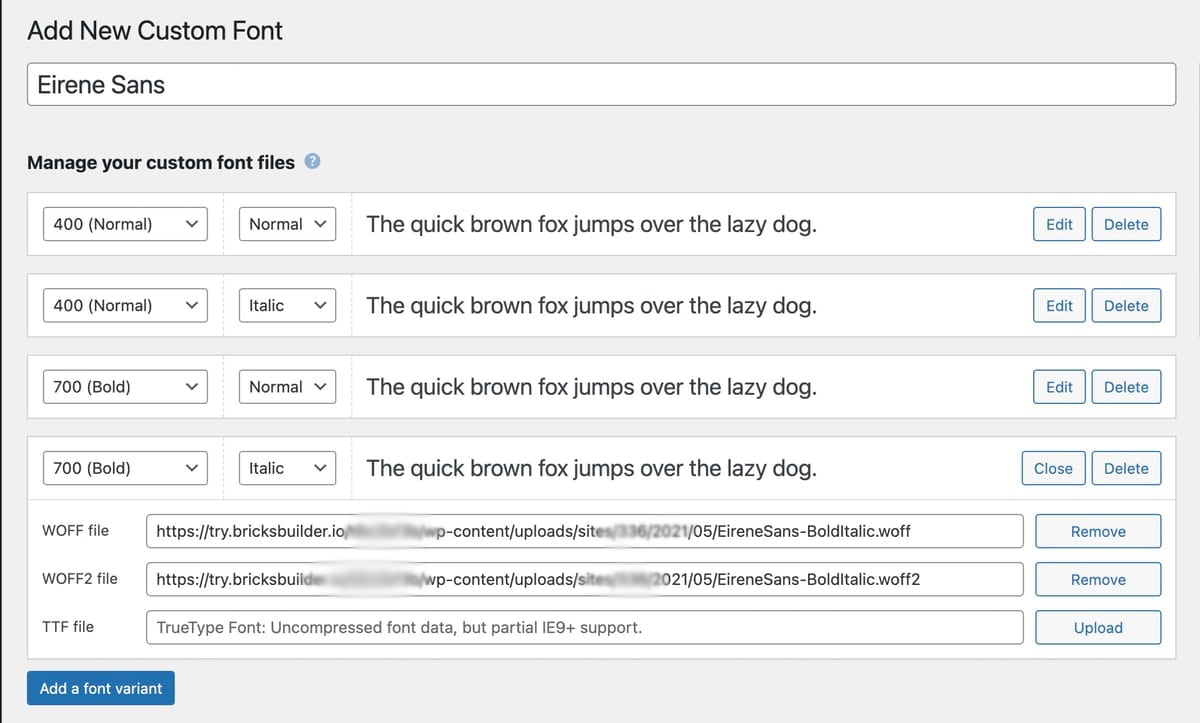
Task: Click the help icon beside Manage your custom font files
Action: tap(312, 161)
